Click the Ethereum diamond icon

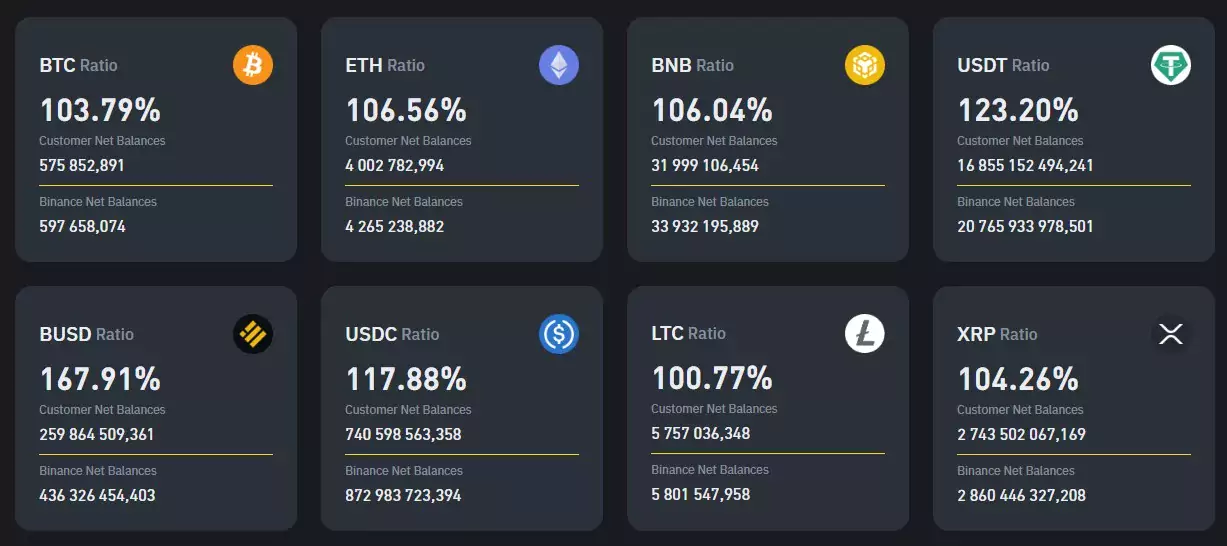tap(559, 65)
